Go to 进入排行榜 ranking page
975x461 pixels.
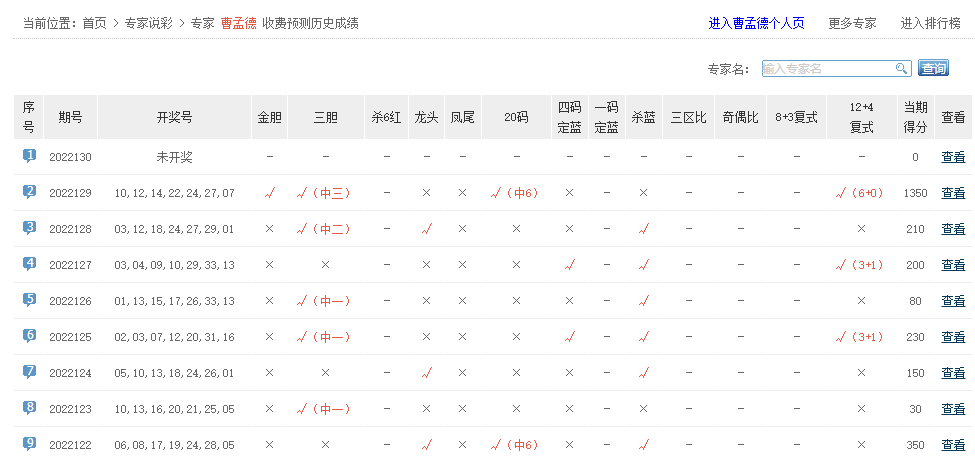[930, 23]
